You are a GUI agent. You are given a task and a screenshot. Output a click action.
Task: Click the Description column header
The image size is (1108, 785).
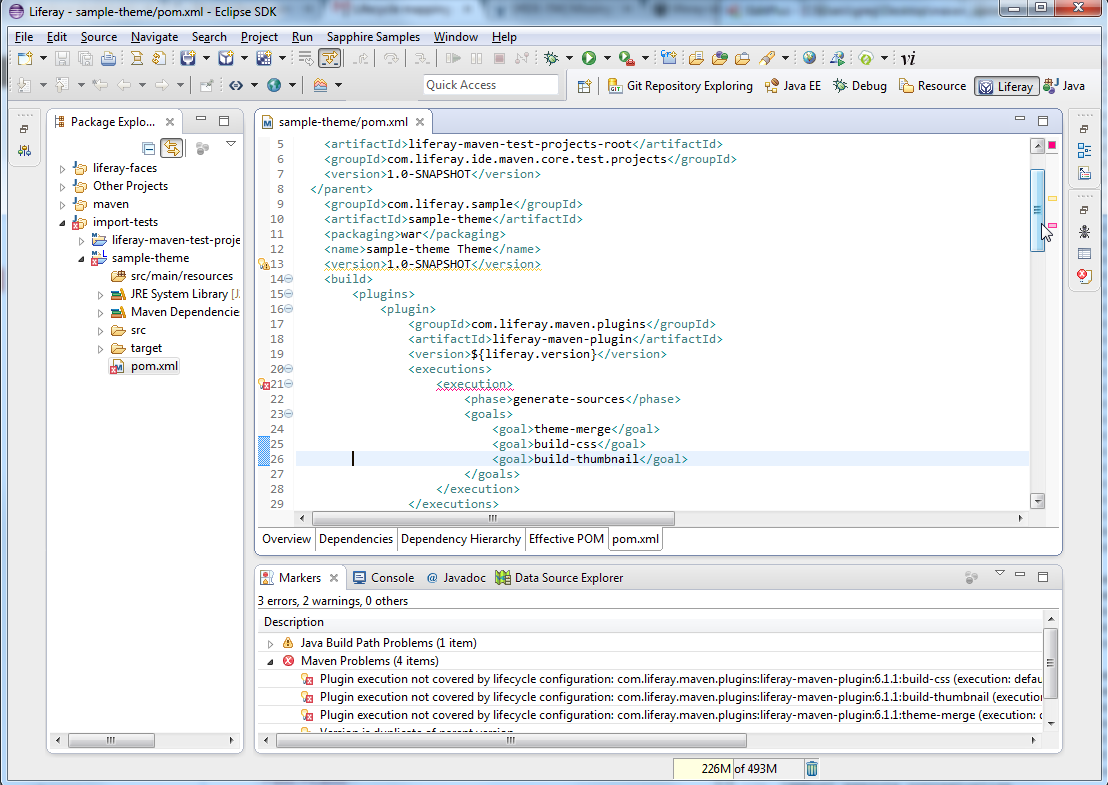coord(650,622)
